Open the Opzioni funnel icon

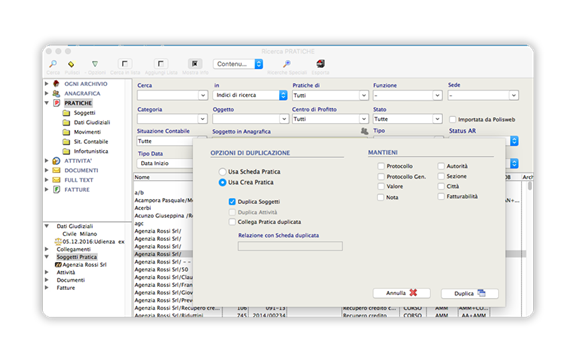(x=95, y=64)
